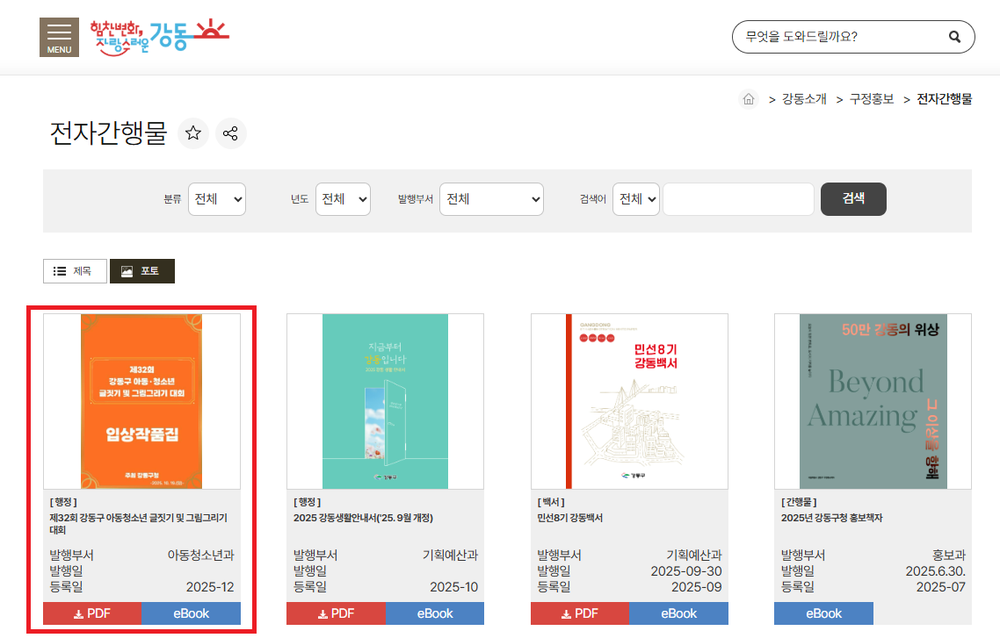Click the magnifier search icon in header
The image size is (1000, 638).
click(x=954, y=37)
